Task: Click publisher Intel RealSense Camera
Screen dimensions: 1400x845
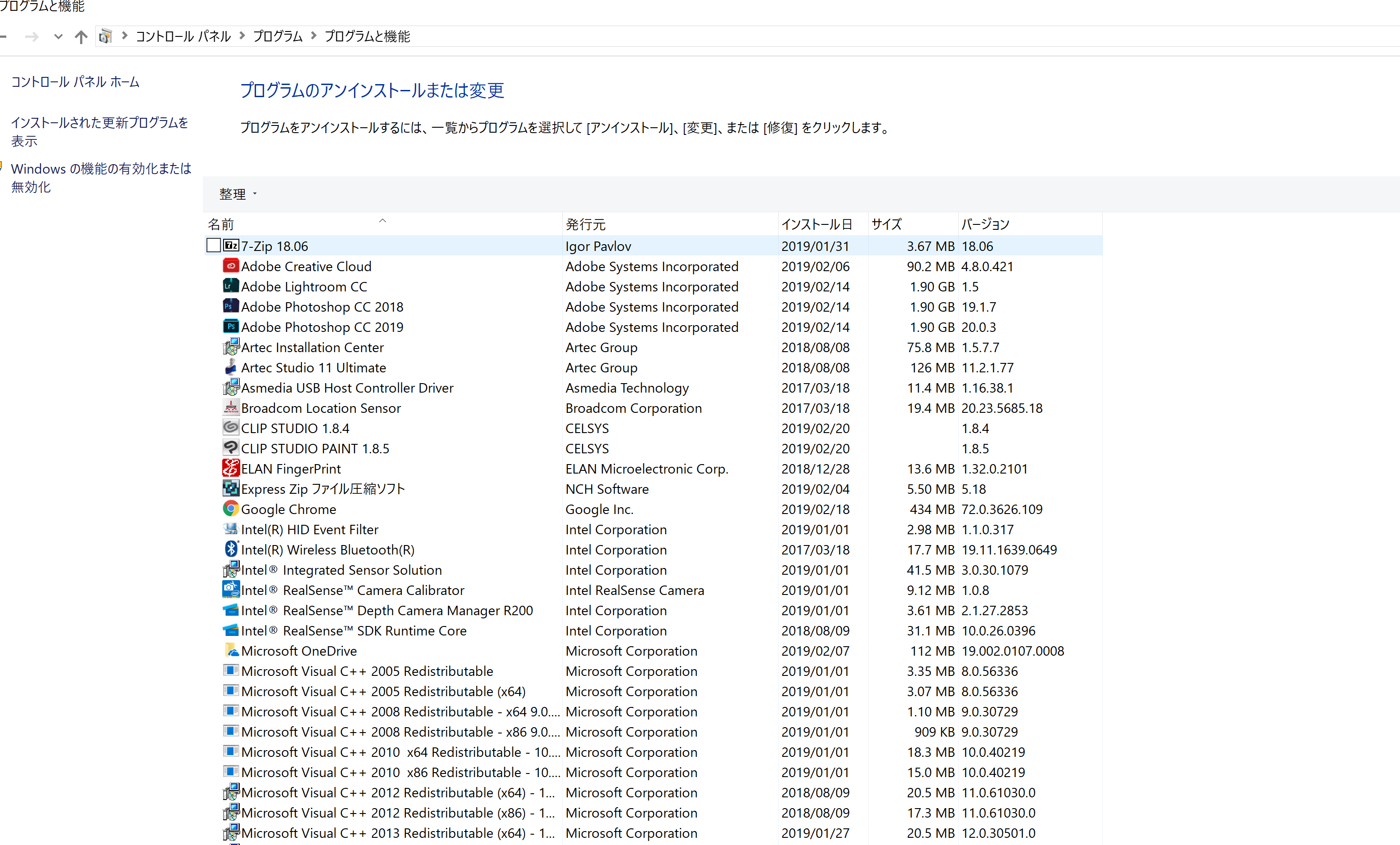Action: (x=635, y=590)
